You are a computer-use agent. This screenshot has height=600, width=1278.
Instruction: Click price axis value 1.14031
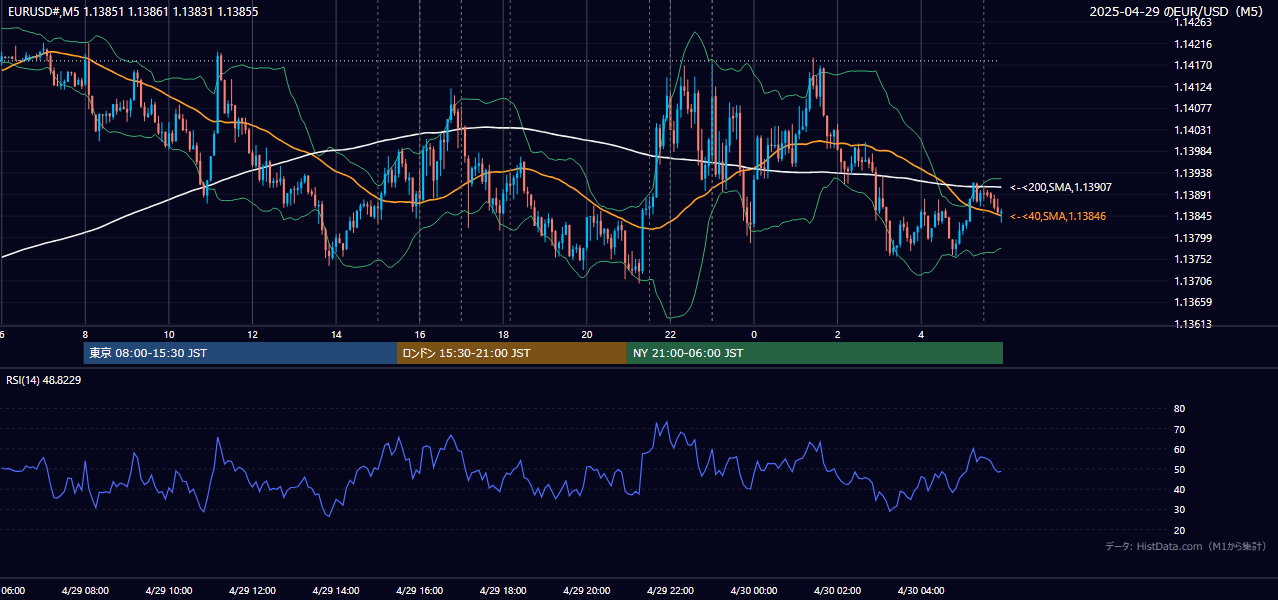[1192, 130]
